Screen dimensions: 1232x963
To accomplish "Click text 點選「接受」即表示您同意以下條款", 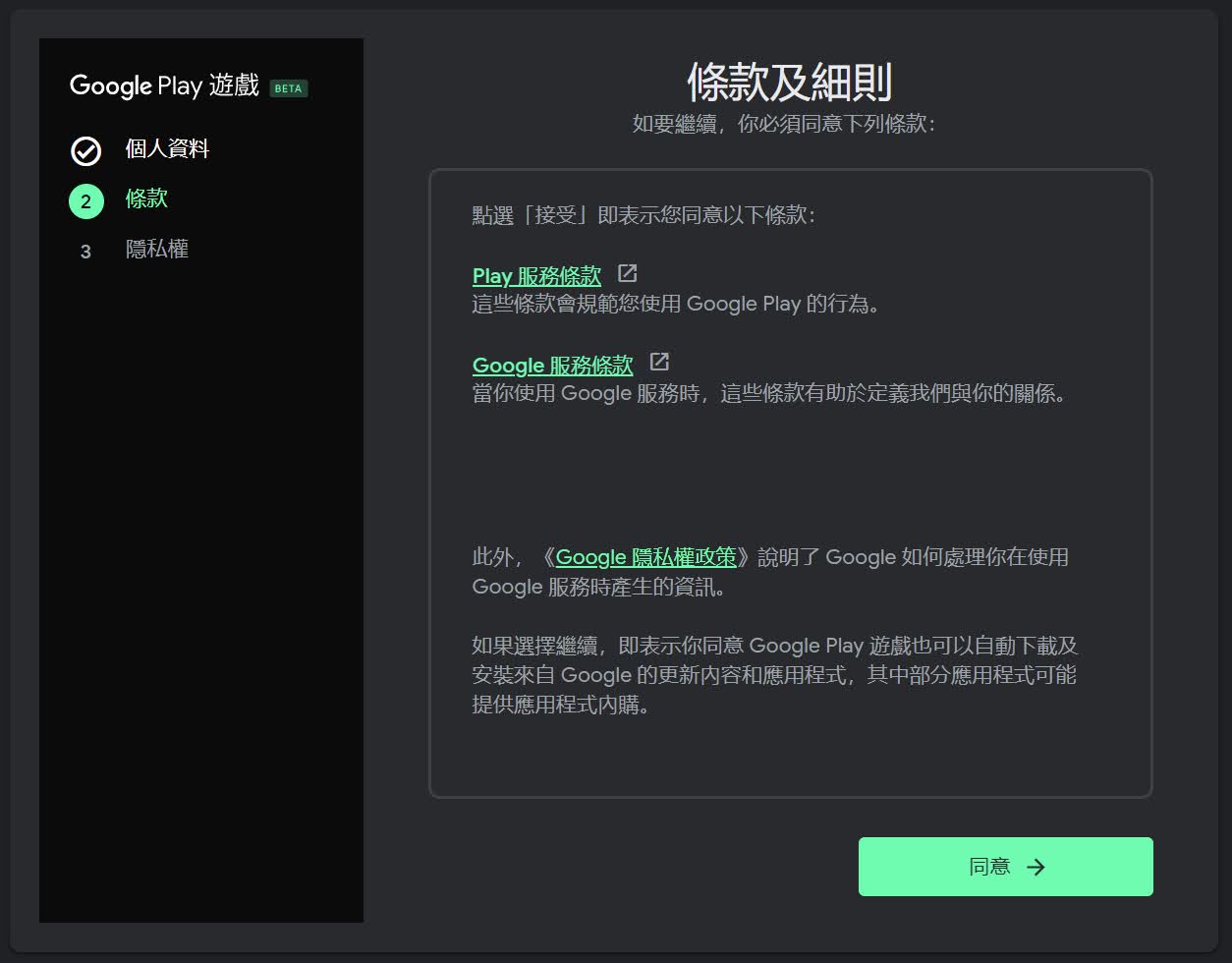I will (644, 215).
